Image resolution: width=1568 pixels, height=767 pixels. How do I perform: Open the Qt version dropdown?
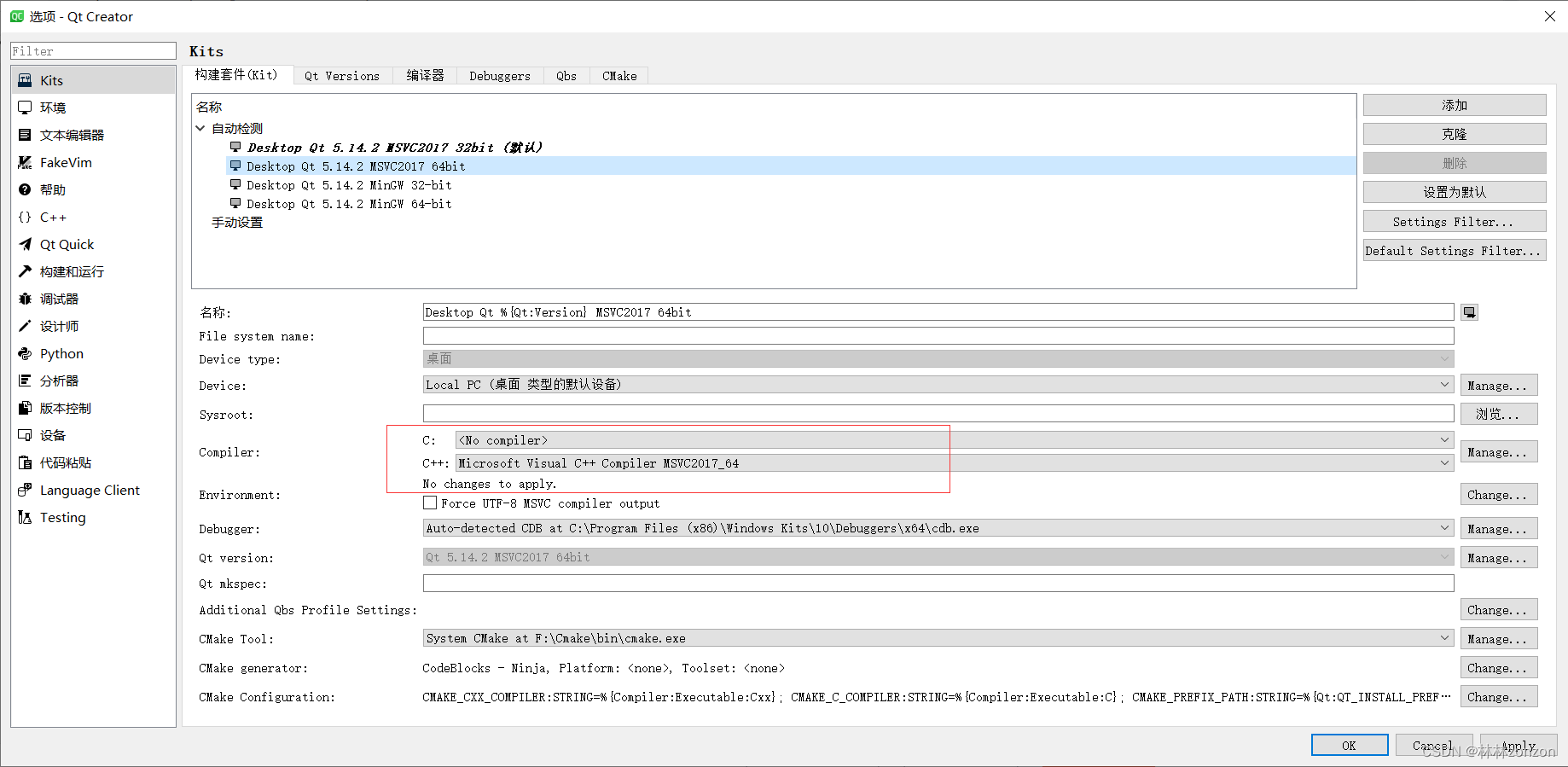tap(938, 557)
